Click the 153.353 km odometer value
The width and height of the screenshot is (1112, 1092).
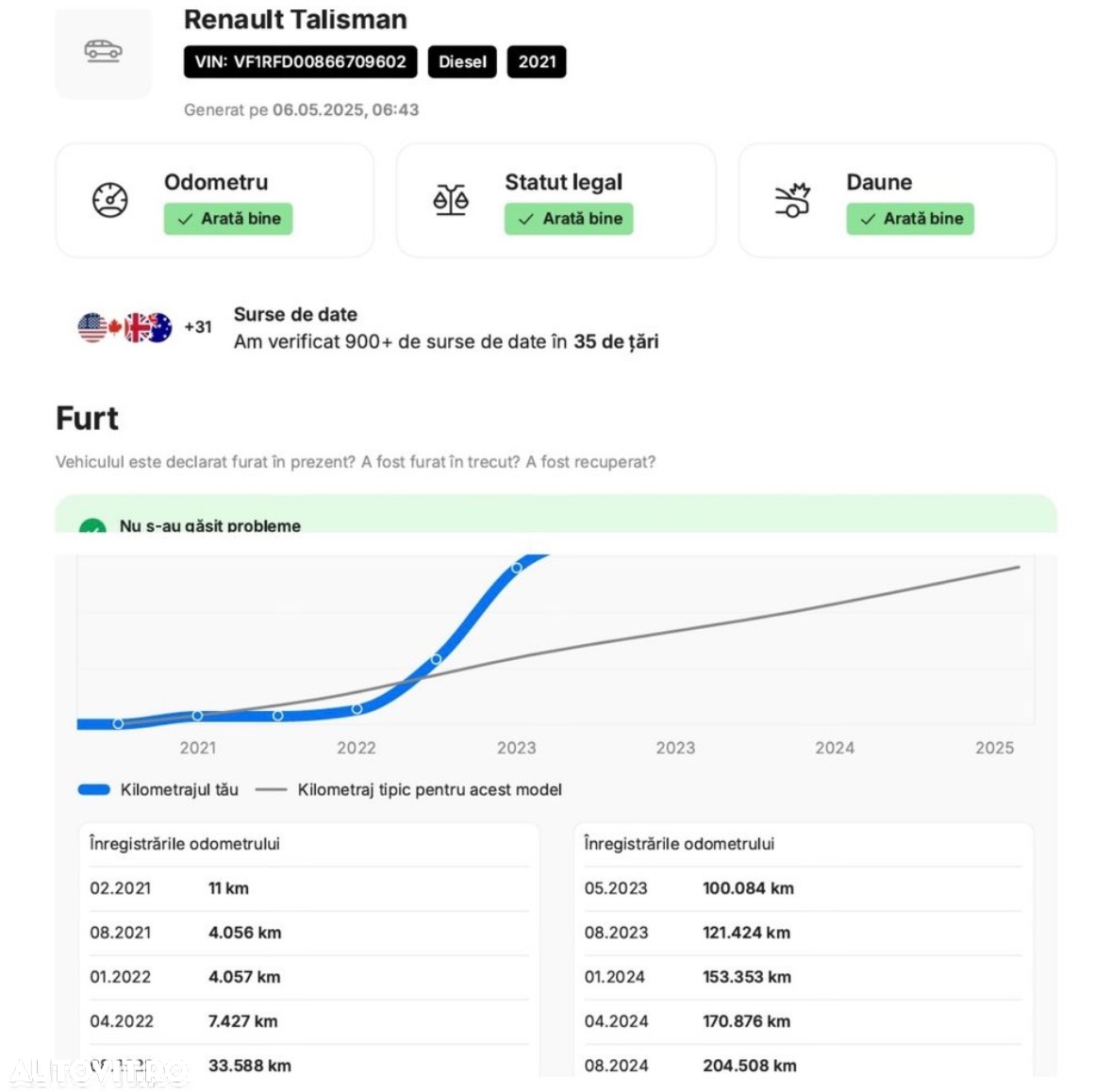(x=747, y=977)
